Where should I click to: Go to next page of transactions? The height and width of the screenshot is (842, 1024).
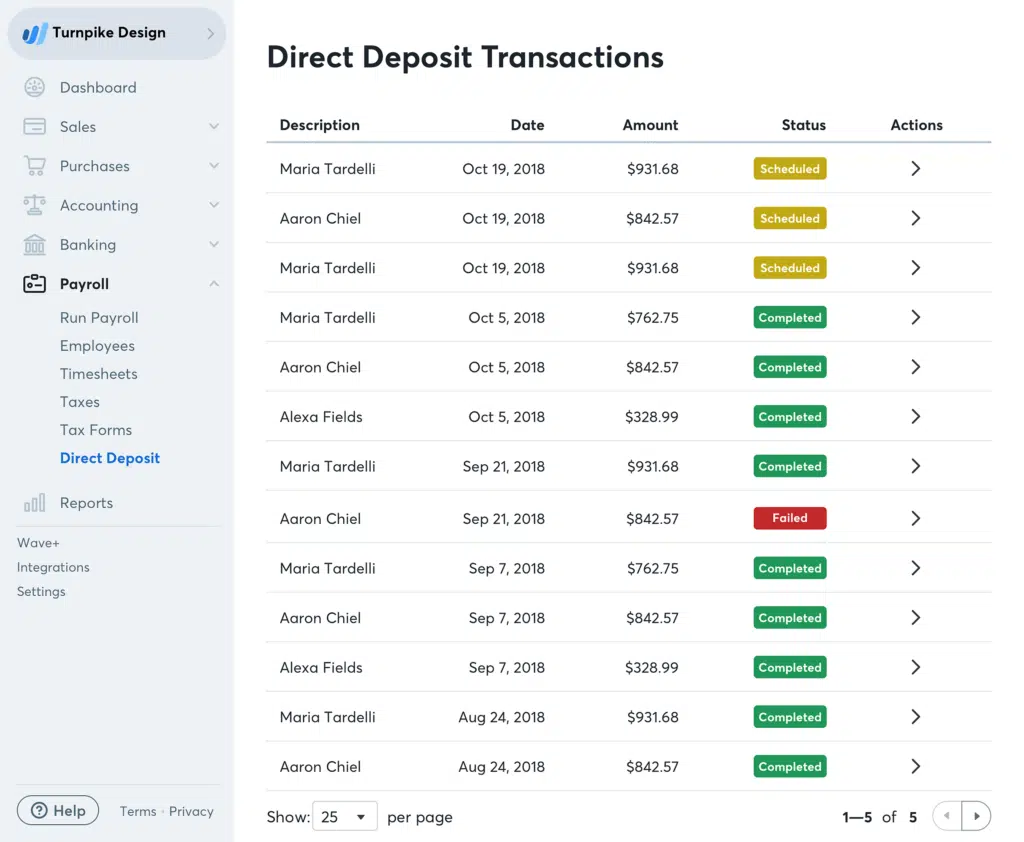pyautogui.click(x=976, y=817)
